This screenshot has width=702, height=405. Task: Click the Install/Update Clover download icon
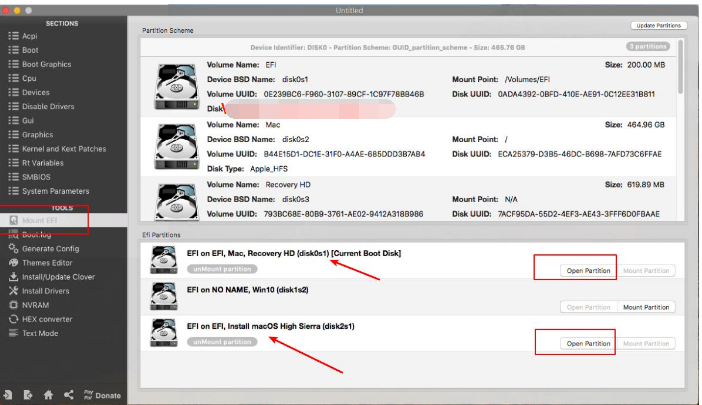[13, 277]
